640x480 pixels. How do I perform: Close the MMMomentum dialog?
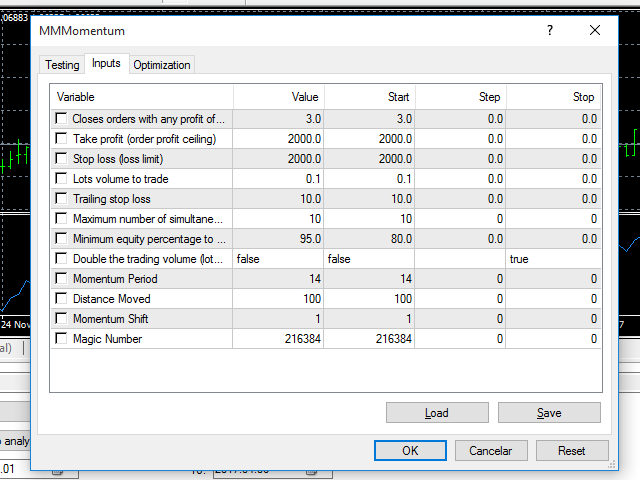(x=595, y=31)
